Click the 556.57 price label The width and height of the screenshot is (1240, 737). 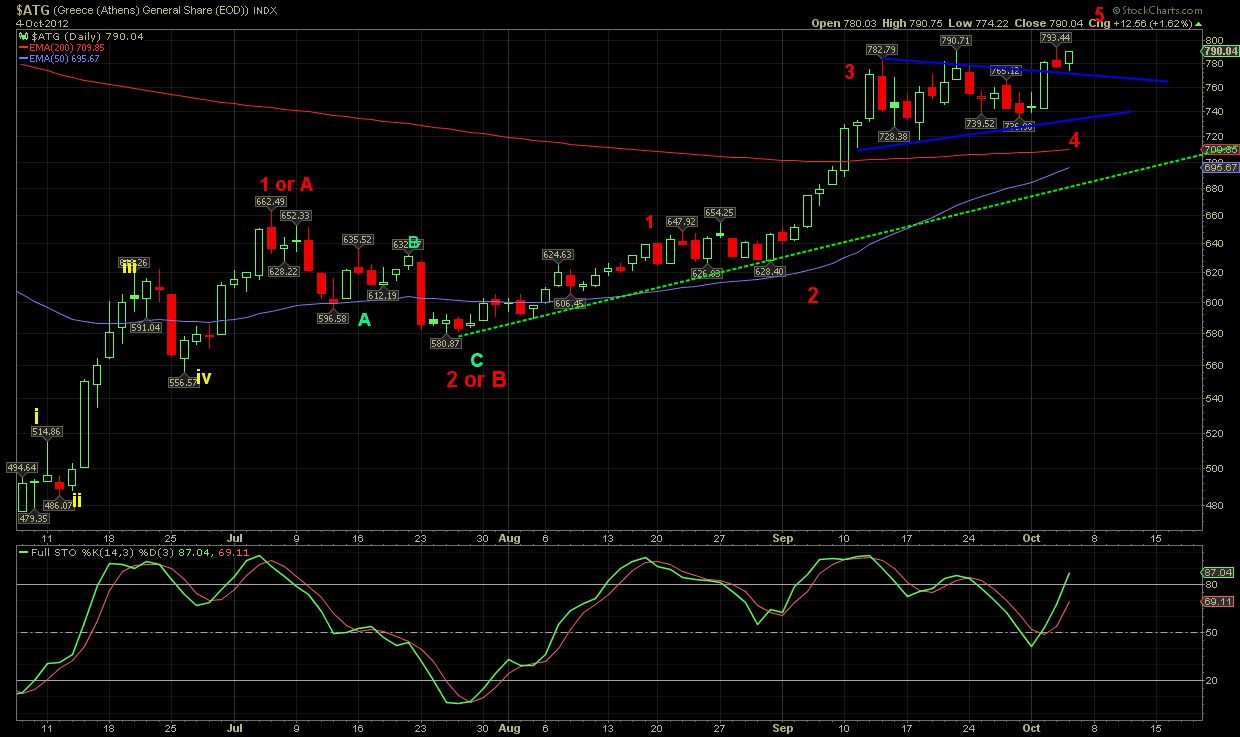pos(184,383)
